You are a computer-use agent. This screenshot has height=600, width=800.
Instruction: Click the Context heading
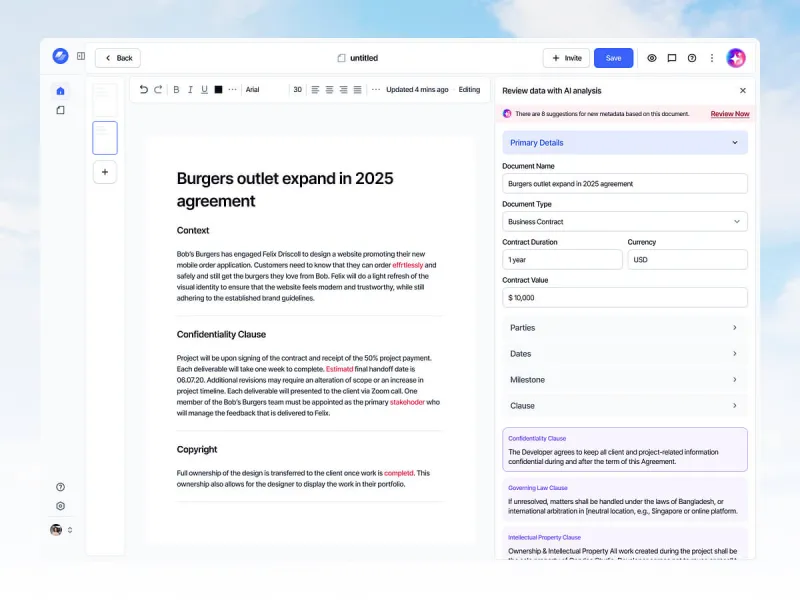pyautogui.click(x=193, y=231)
